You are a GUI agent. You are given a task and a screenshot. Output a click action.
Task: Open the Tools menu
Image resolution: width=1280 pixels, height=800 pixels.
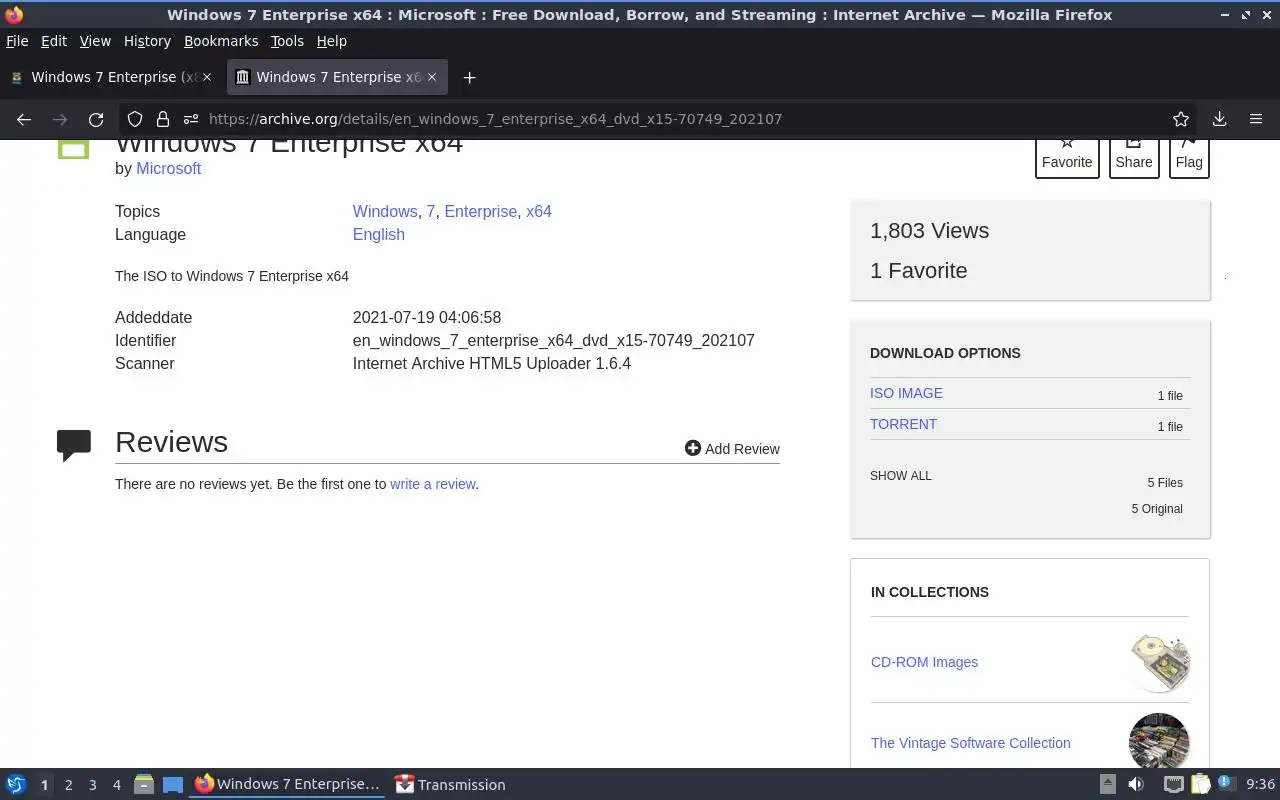click(287, 41)
